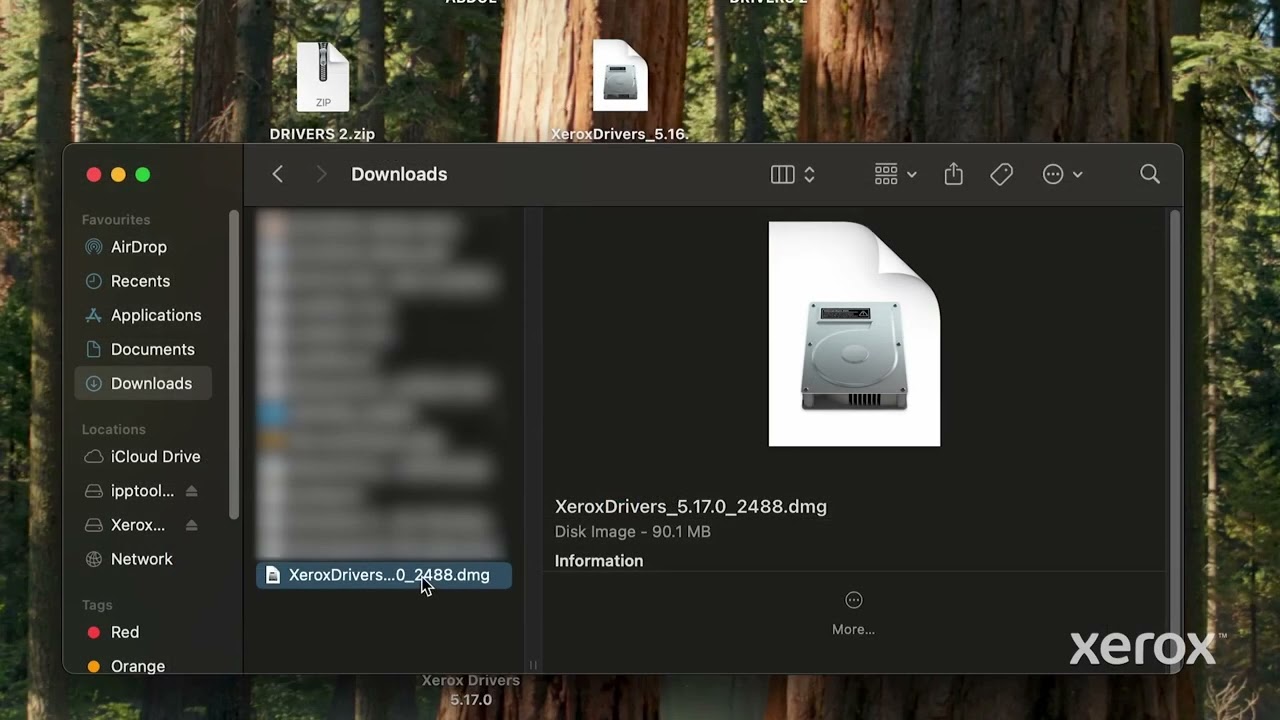Click the AirDrop icon in the sidebar
The width and height of the screenshot is (1280, 720).
94,247
